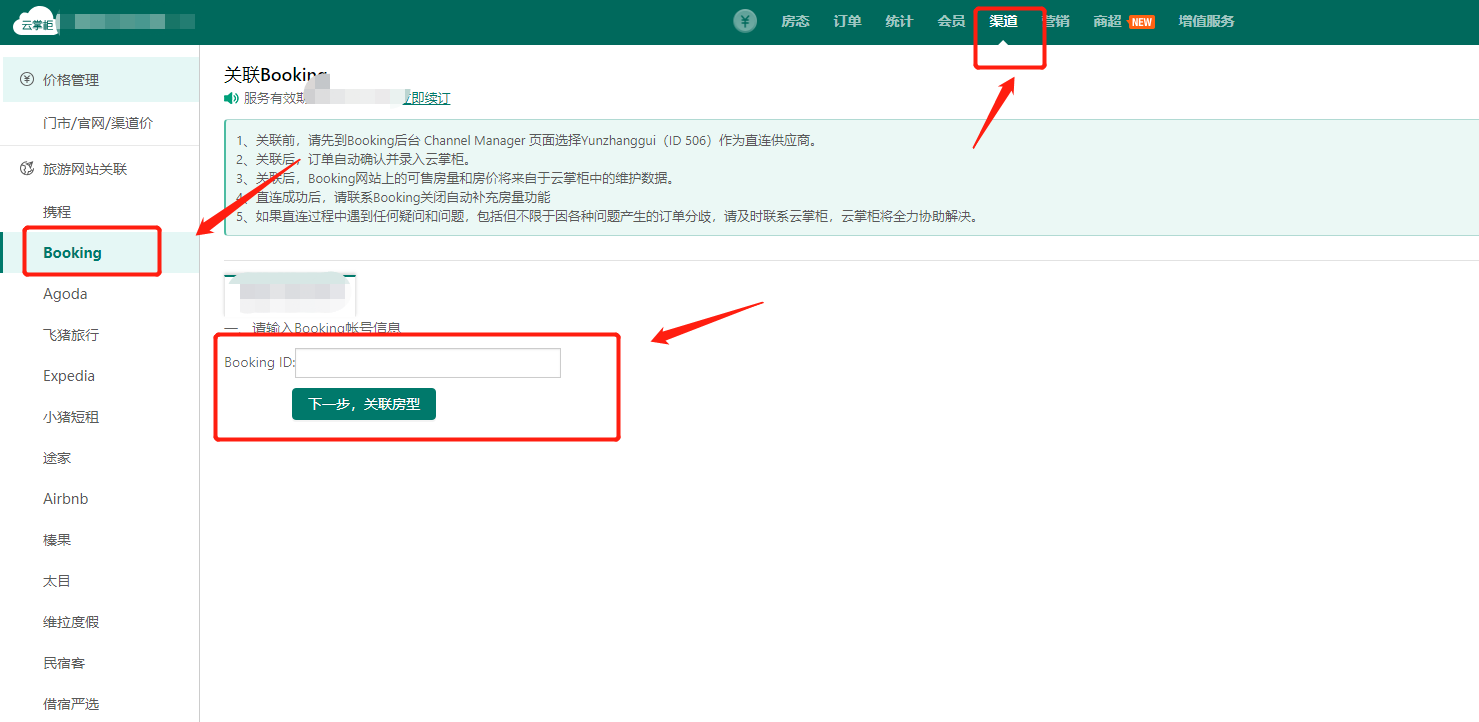The height and width of the screenshot is (722, 1479).
Task: Go to 订单 in the top navigation
Action: tap(847, 21)
